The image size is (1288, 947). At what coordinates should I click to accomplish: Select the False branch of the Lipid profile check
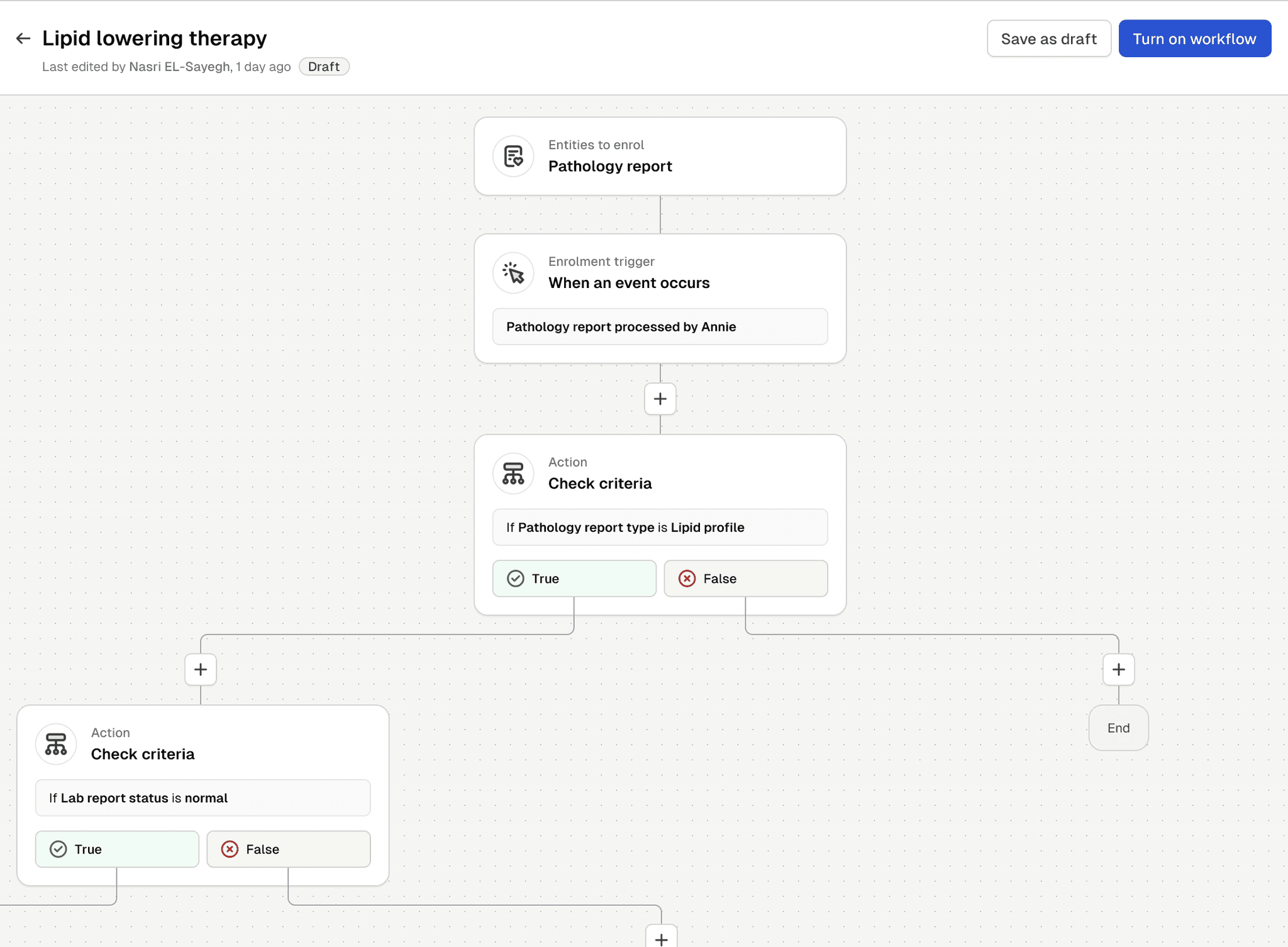click(746, 578)
